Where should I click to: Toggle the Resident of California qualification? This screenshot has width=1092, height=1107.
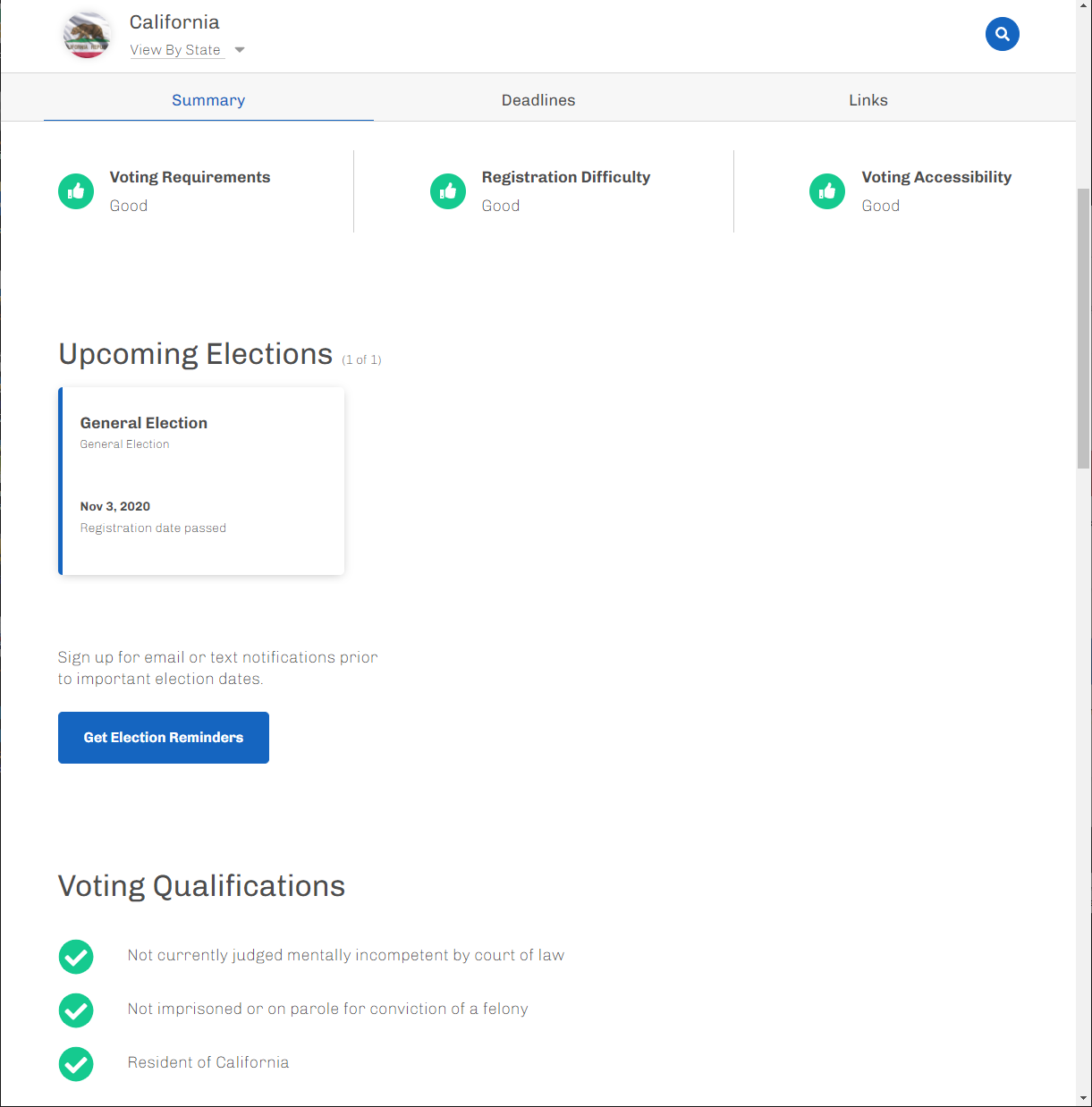(208, 1062)
